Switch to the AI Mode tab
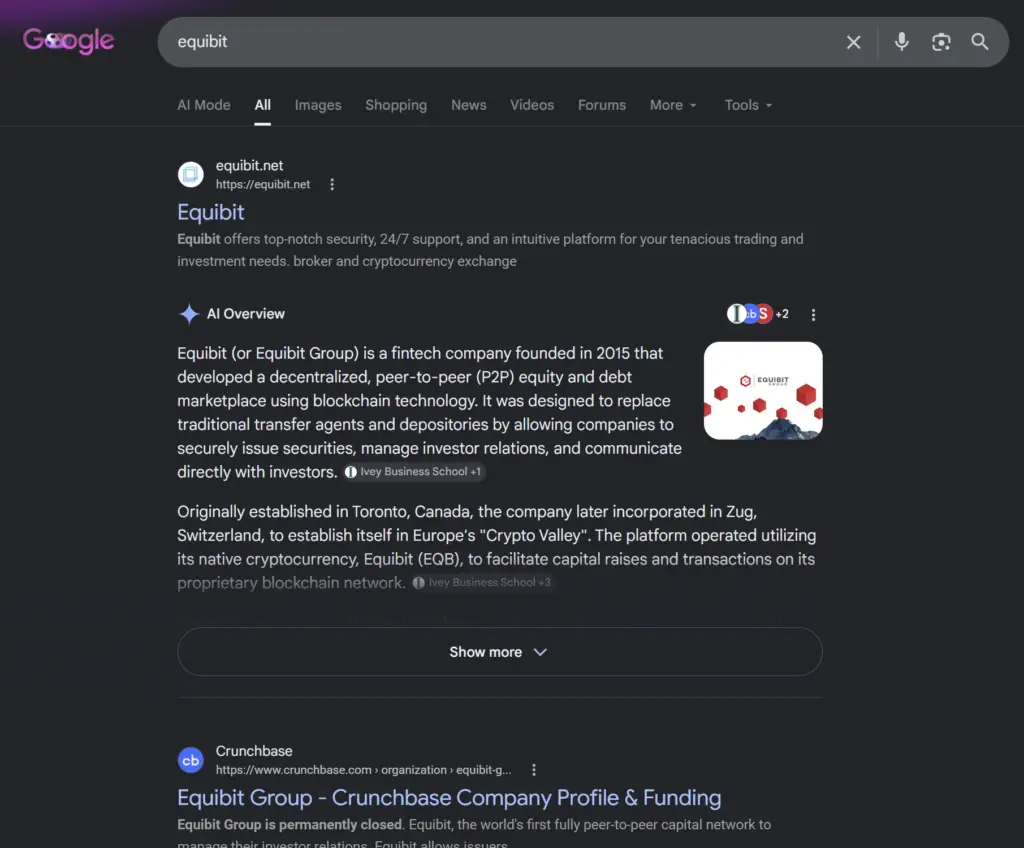 click(x=204, y=105)
